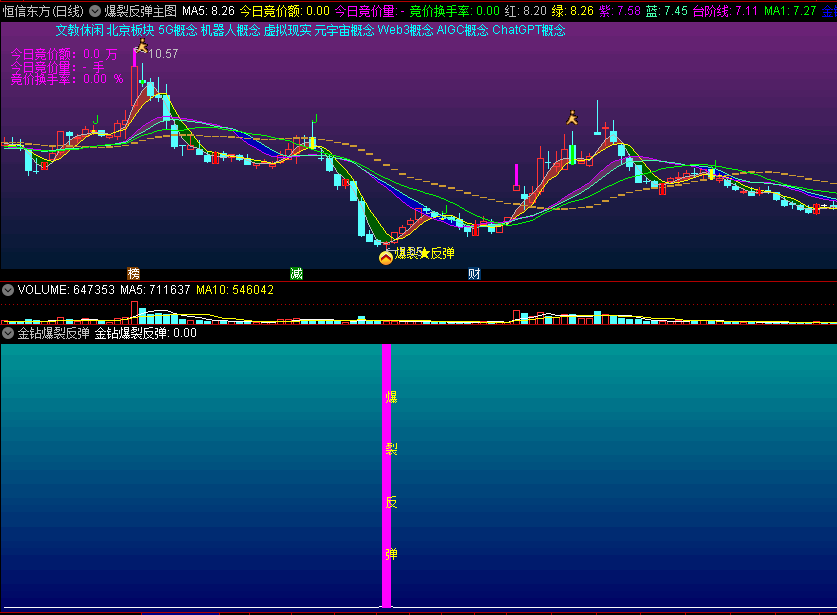Open the 5G概念 concept tag
837x615 pixels.
tap(178, 30)
